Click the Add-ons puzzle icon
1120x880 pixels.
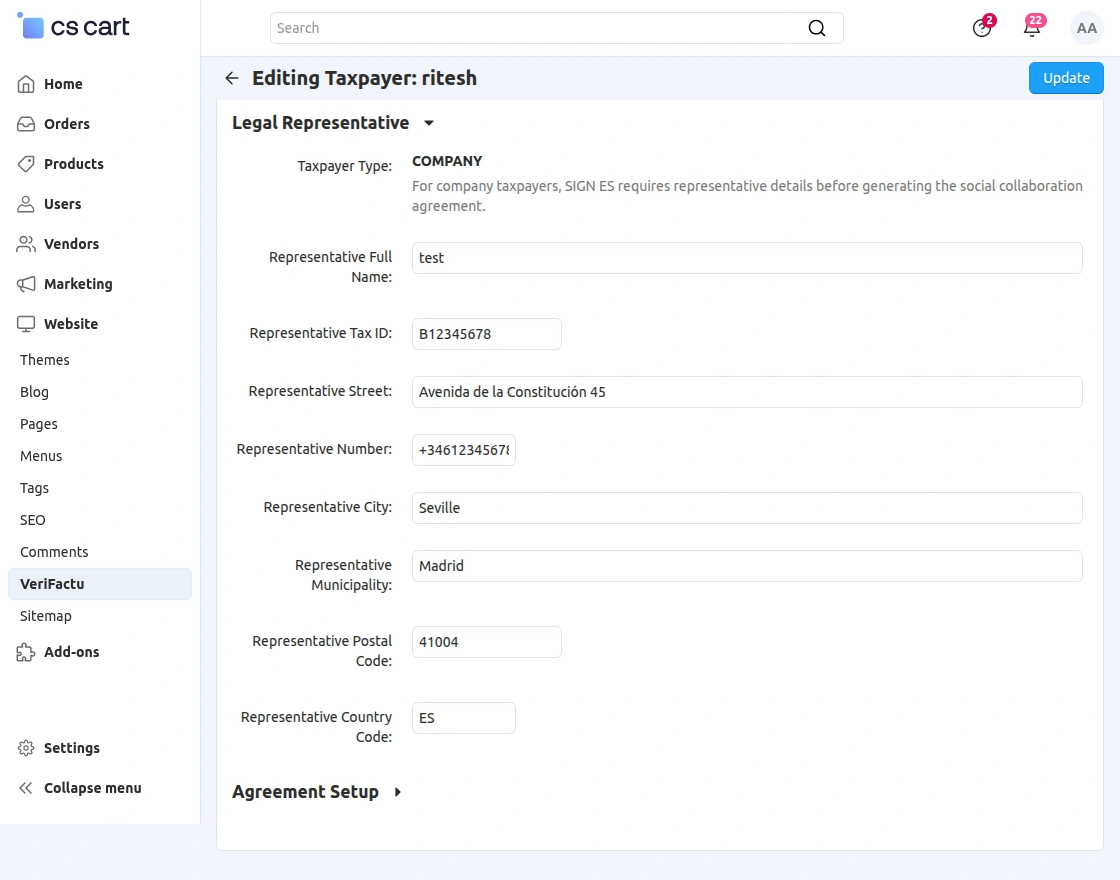26,652
